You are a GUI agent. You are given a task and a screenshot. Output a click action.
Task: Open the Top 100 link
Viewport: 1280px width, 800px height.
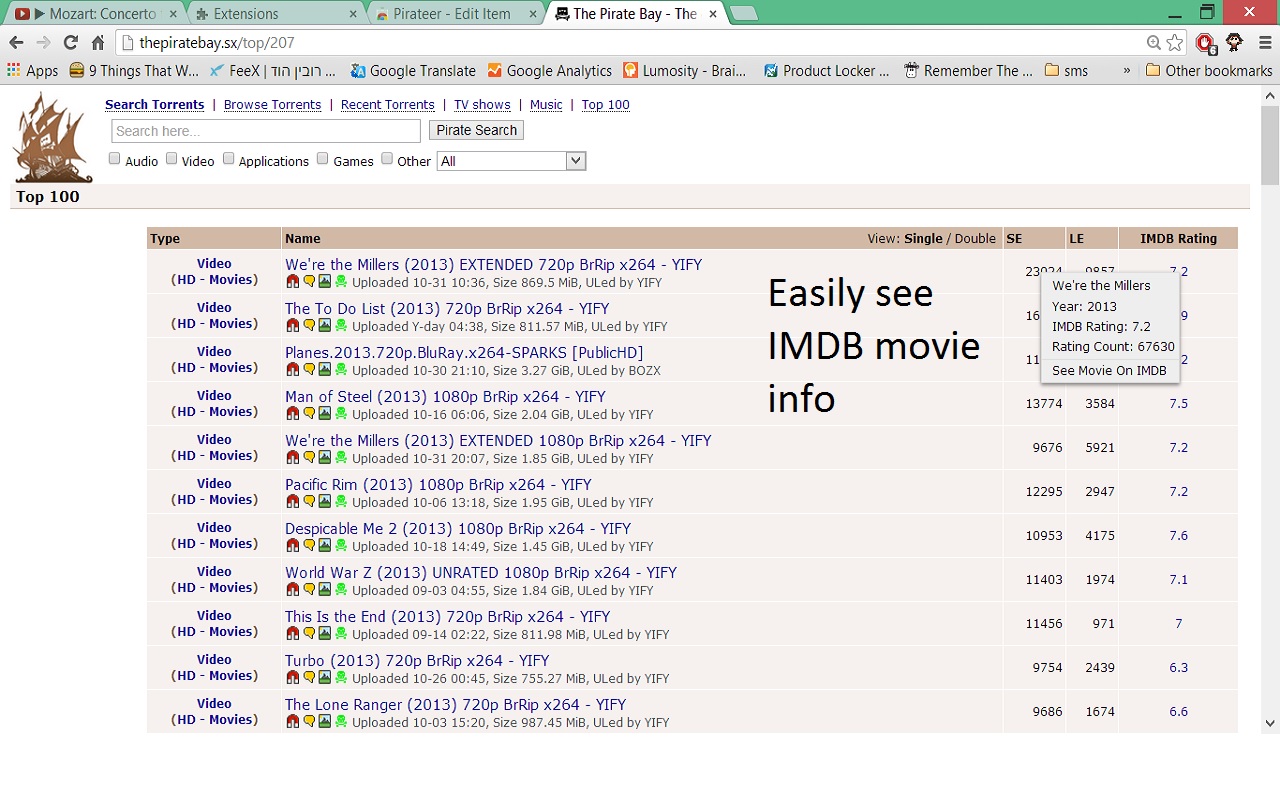point(606,105)
